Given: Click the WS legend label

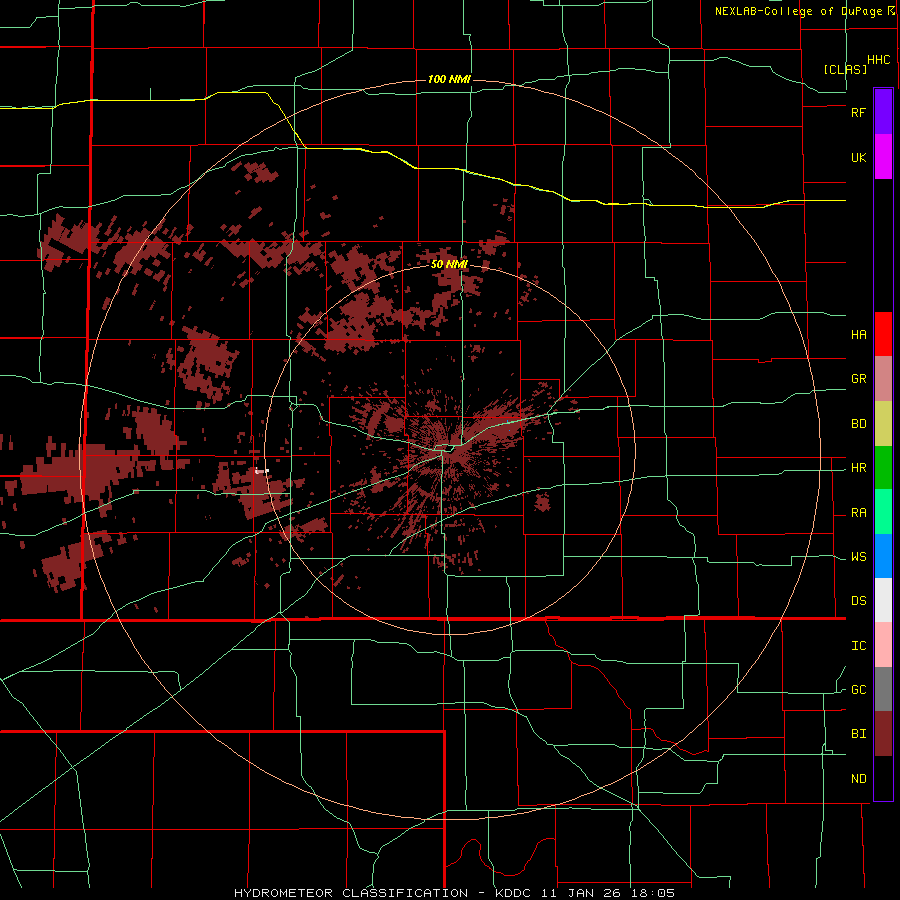Looking at the screenshot, I should [x=858, y=557].
